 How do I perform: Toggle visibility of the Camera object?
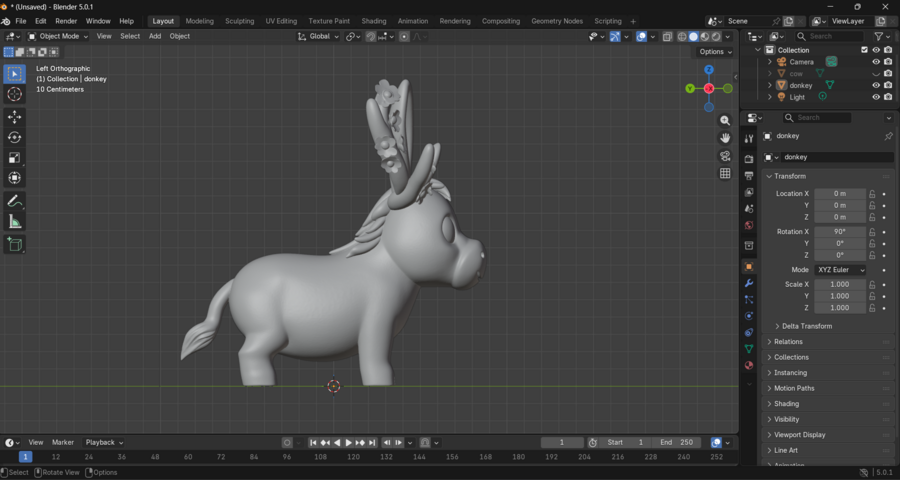pyautogui.click(x=876, y=62)
